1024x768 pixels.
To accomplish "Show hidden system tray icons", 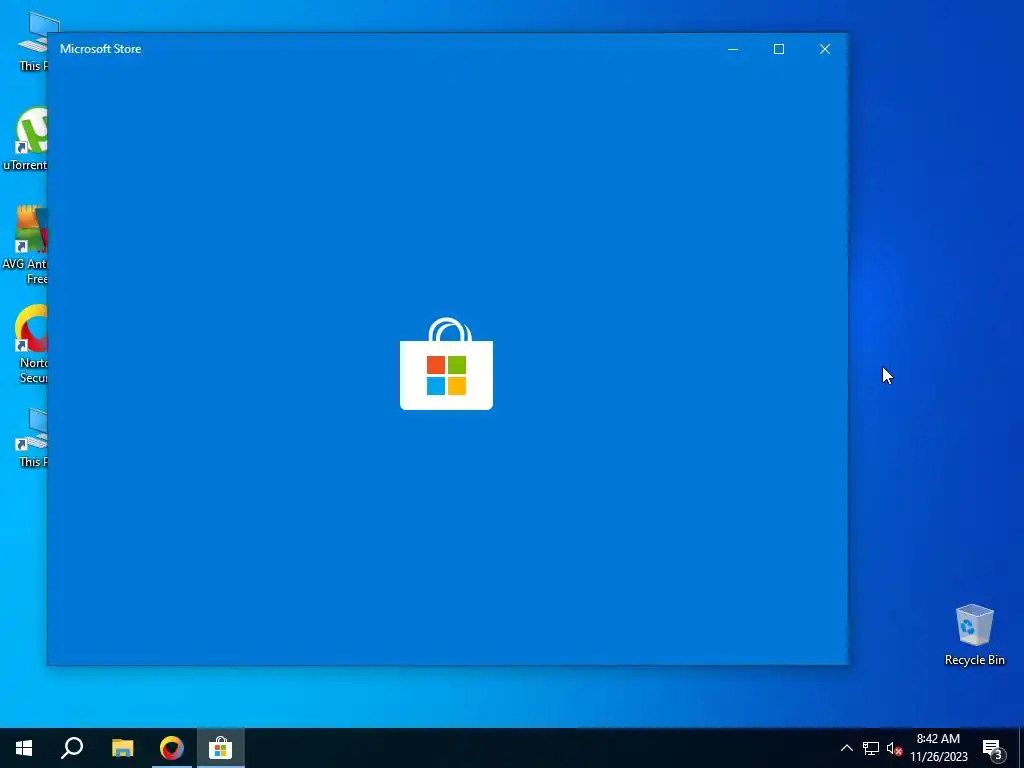I will pyautogui.click(x=846, y=748).
